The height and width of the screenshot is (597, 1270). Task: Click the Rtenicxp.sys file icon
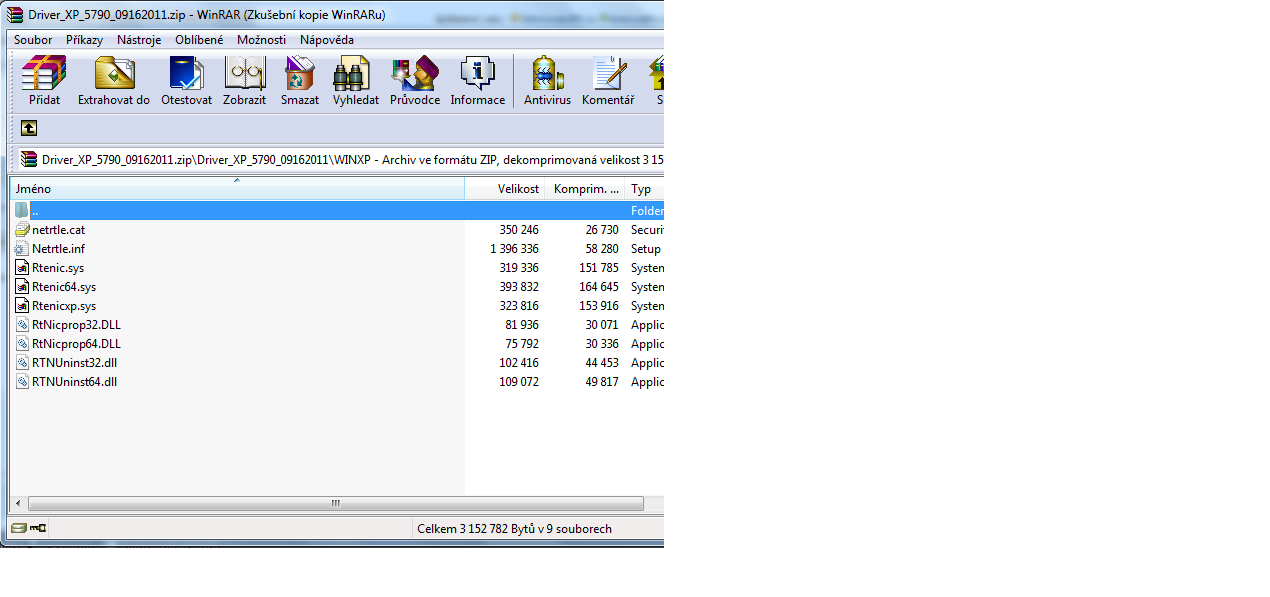click(23, 306)
